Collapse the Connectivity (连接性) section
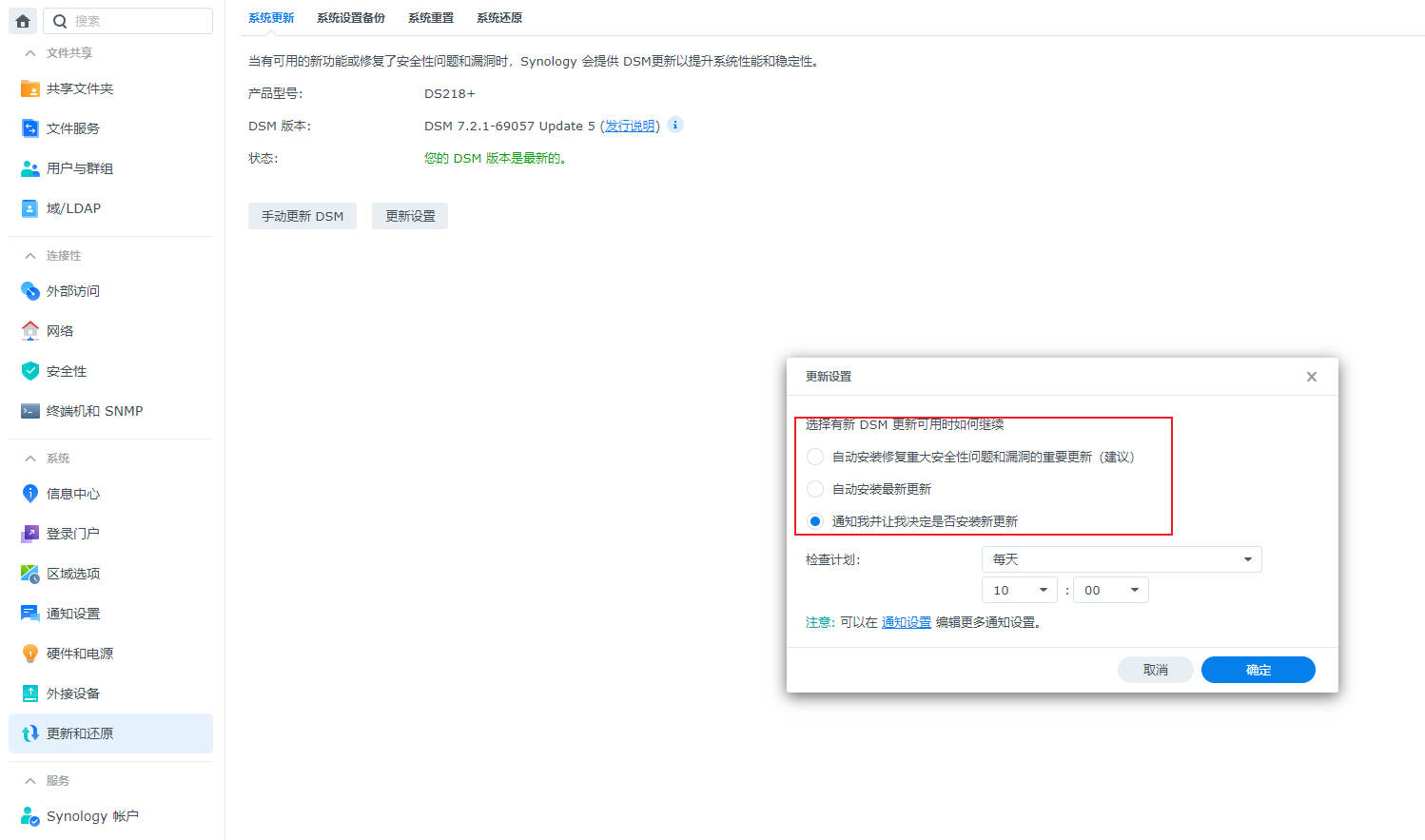 click(30, 256)
